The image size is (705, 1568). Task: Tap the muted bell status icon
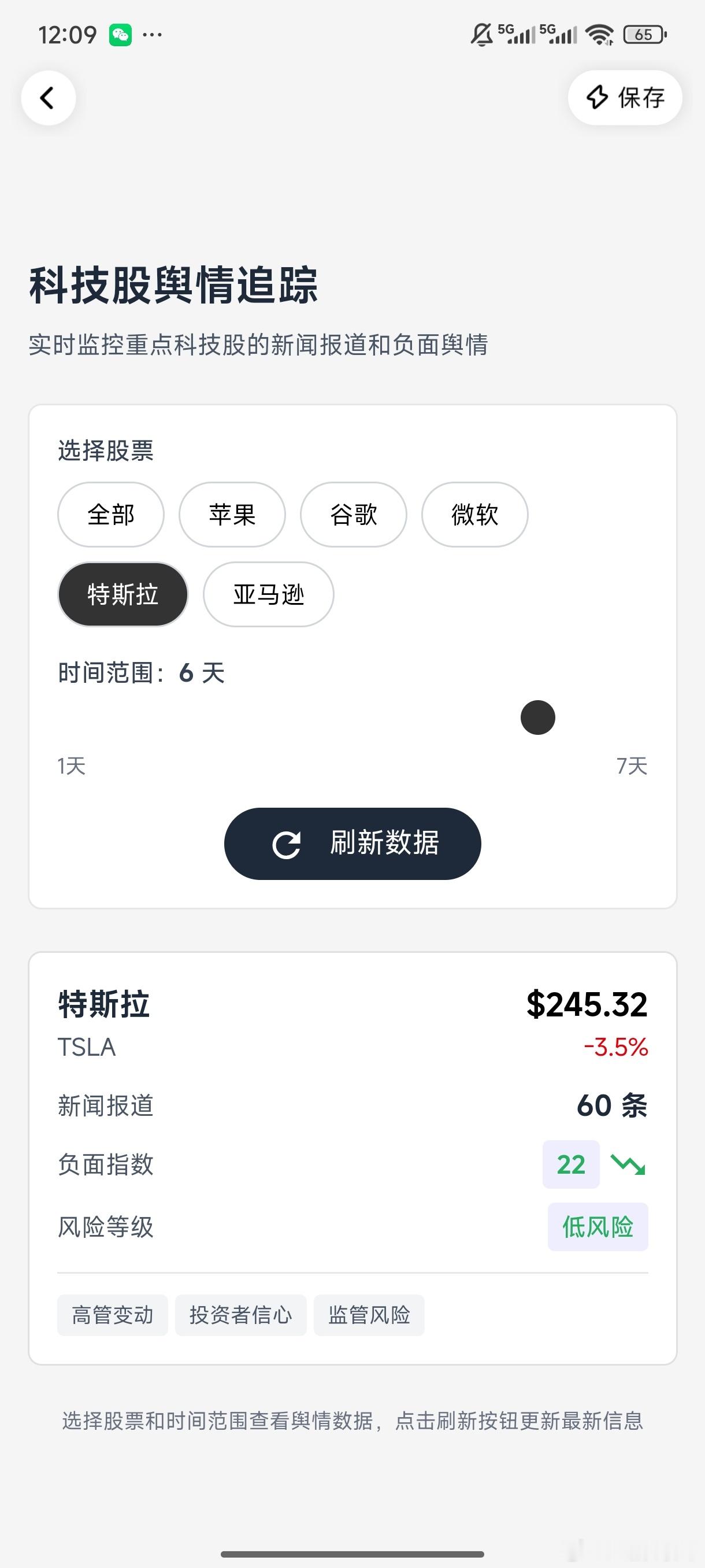pos(481,35)
